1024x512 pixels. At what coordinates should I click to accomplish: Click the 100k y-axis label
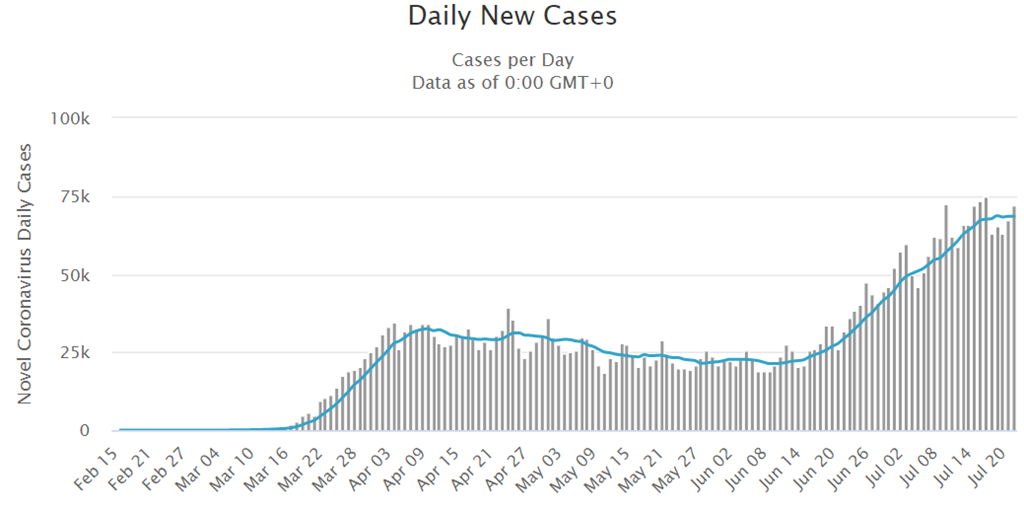pyautogui.click(x=72, y=118)
